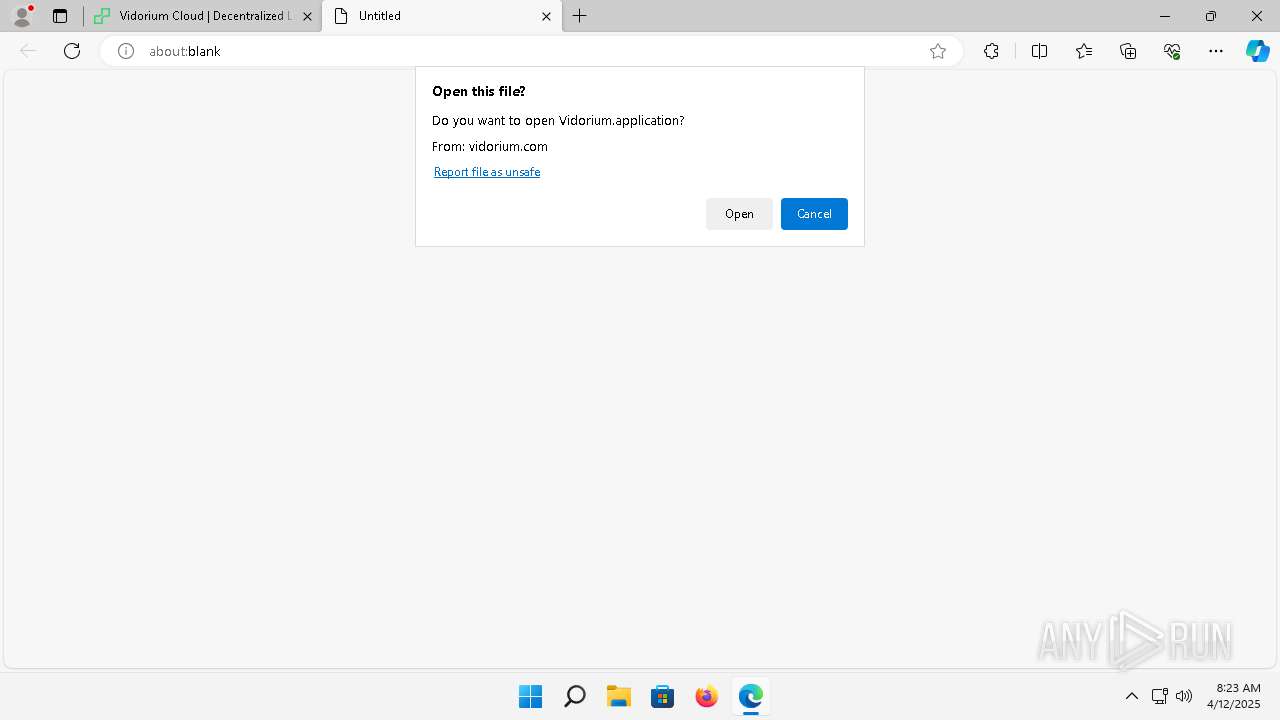Add this page to favorites star
Image resolution: width=1280 pixels, height=720 pixels.
point(938,51)
